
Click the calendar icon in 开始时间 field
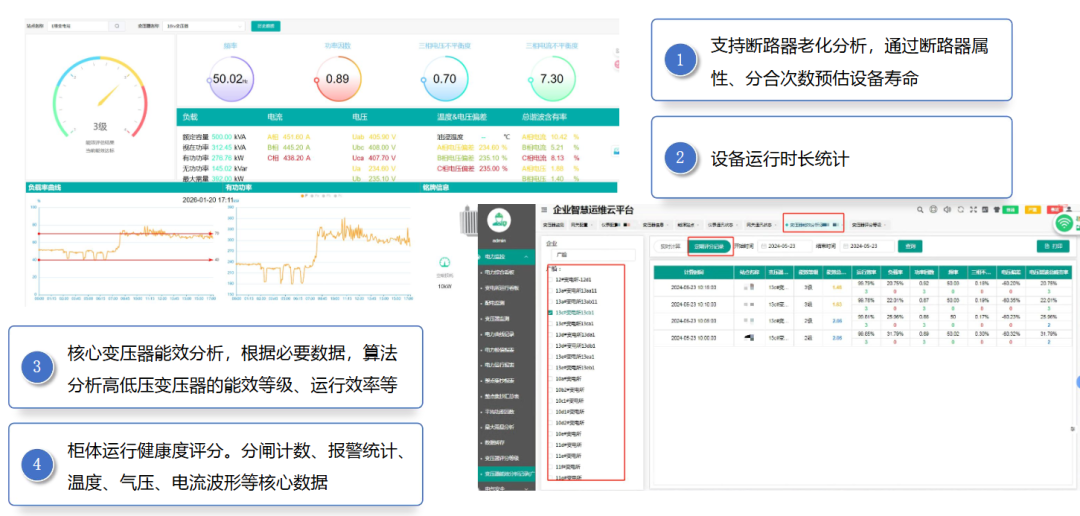pyautogui.click(x=763, y=246)
